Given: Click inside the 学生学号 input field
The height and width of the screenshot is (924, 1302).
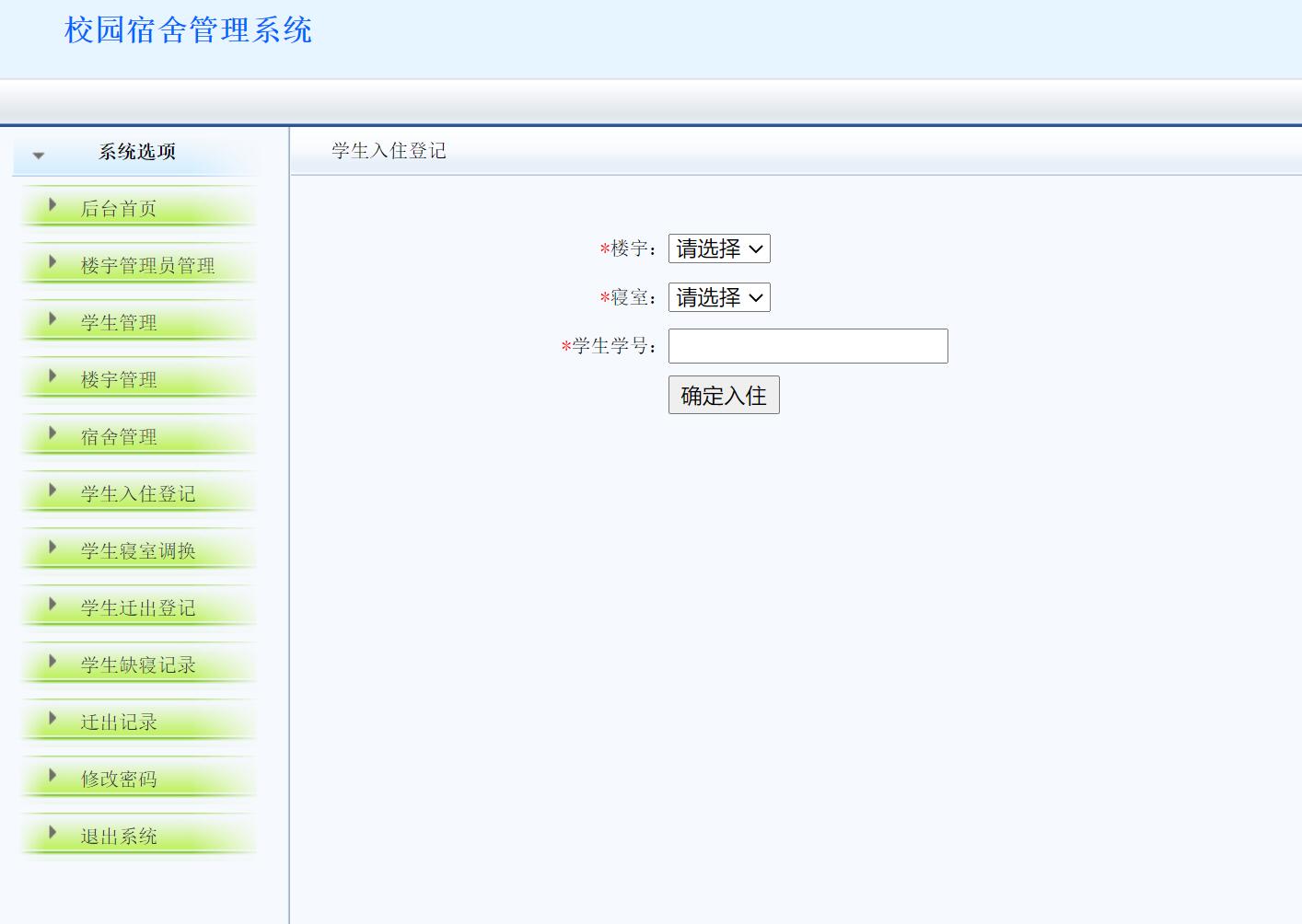Looking at the screenshot, I should click(808, 345).
